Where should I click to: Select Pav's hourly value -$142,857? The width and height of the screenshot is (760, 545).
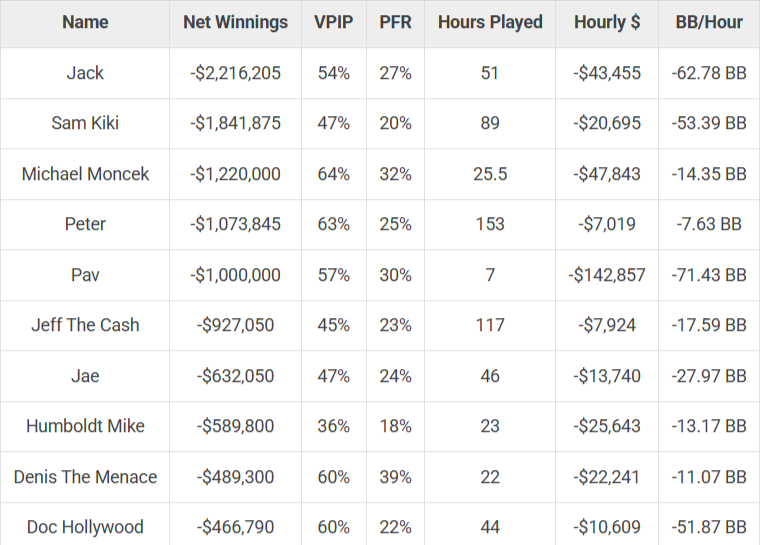pyautogui.click(x=607, y=275)
